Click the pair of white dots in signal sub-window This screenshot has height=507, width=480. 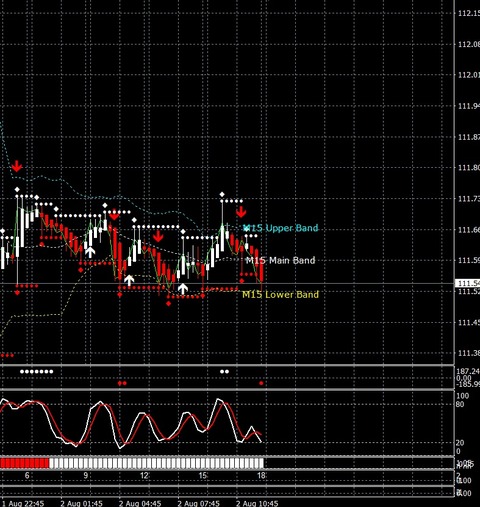click(x=224, y=371)
